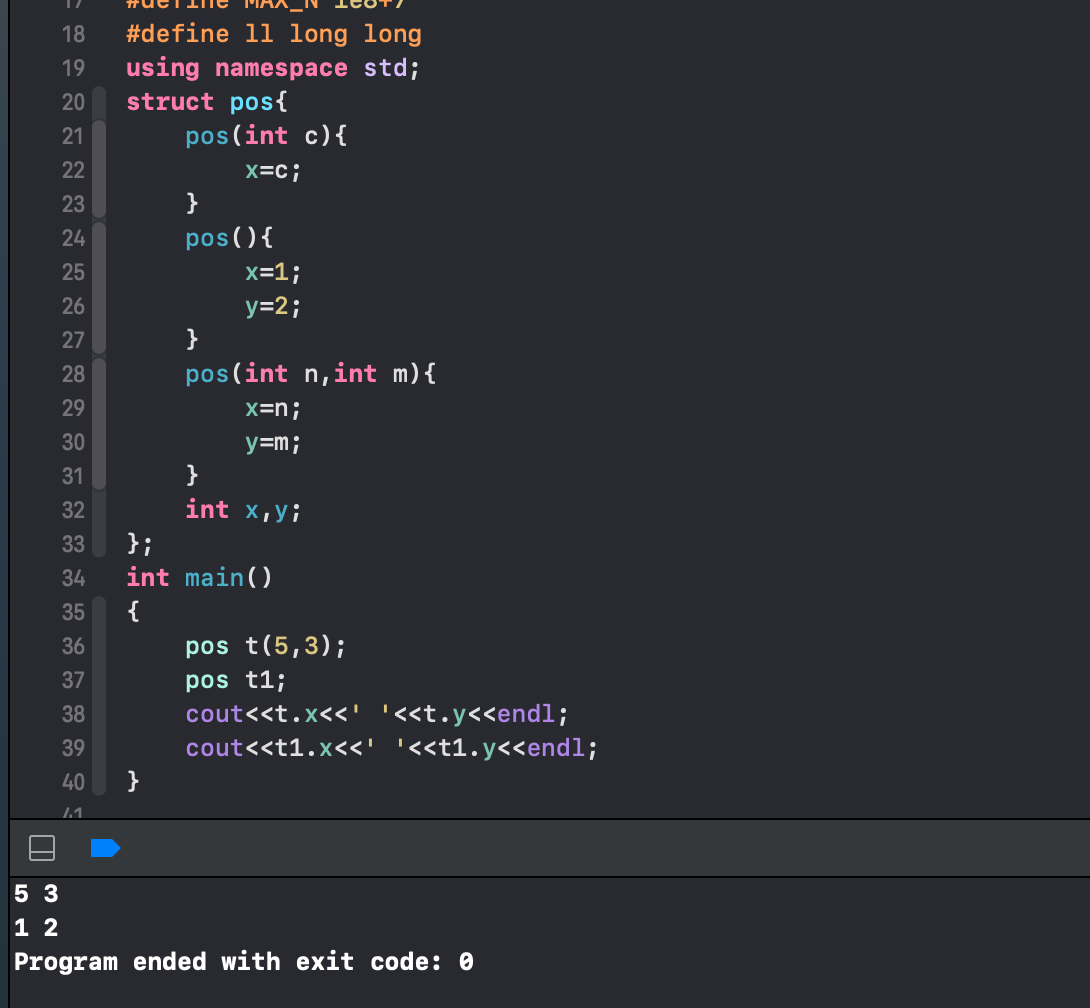
Task: Click console output '1 2'
Action: 36,928
